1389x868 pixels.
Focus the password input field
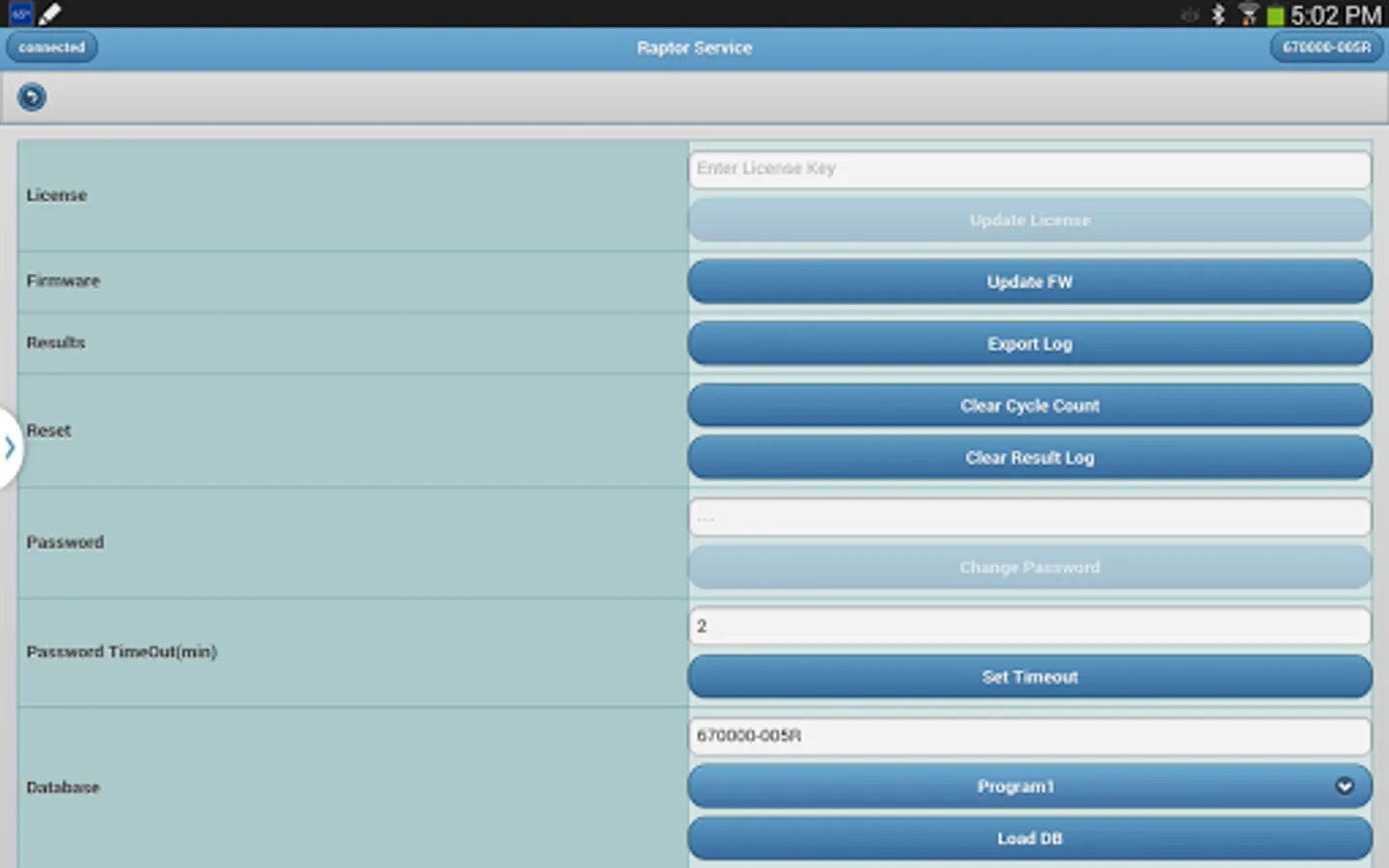1029,518
